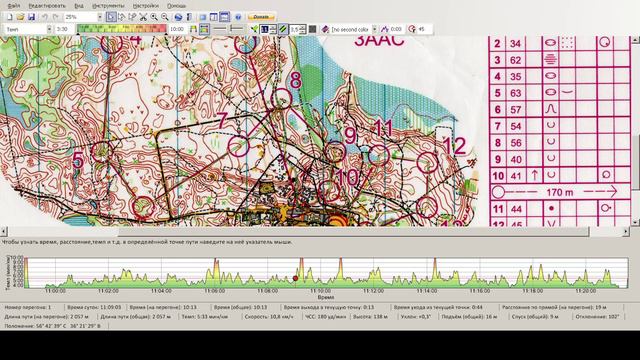This screenshot has height=360, width=640.
Task: Select the adjust route tool
Action: click(122, 17)
